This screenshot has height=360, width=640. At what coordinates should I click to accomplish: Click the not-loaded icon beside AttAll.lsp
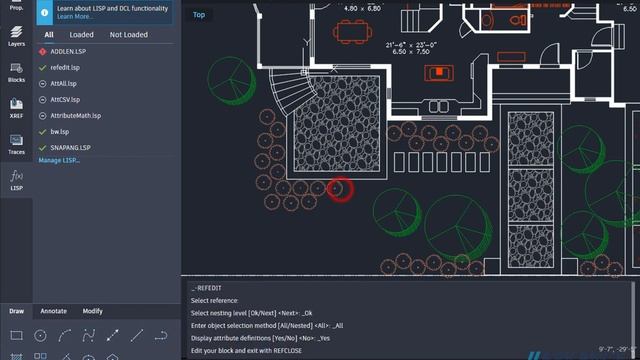(42, 84)
